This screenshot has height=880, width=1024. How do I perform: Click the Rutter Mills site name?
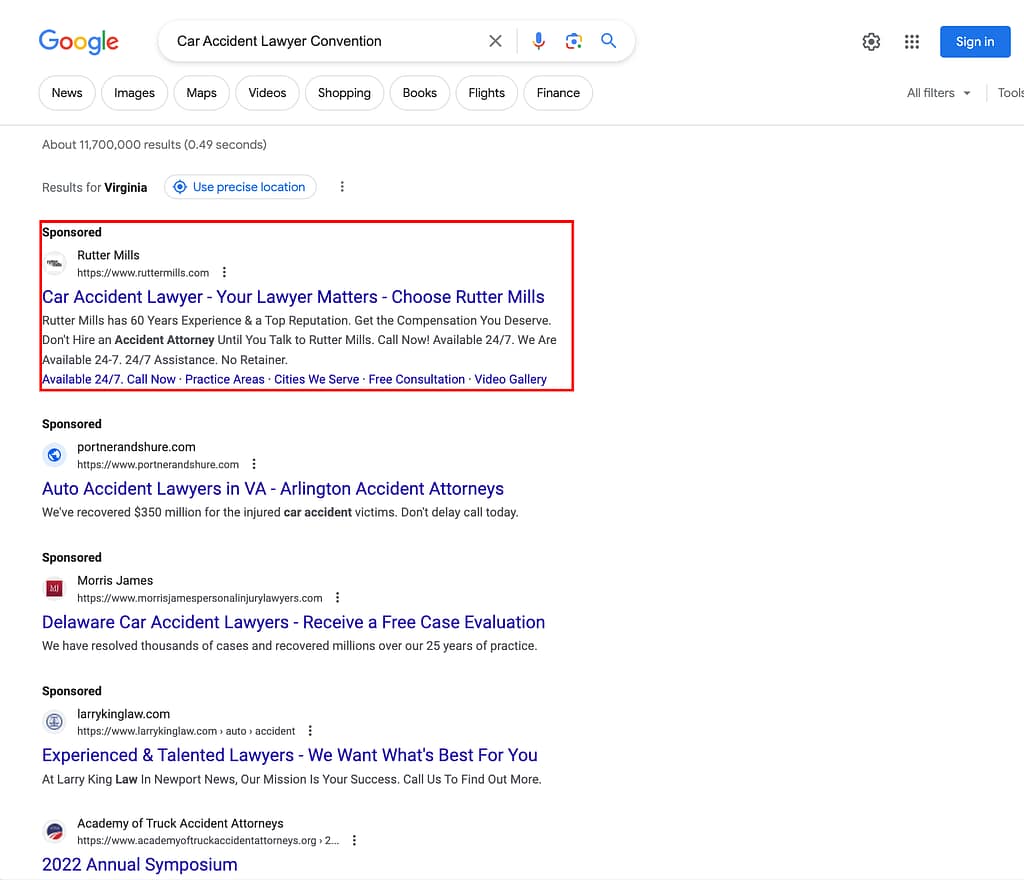(x=108, y=255)
